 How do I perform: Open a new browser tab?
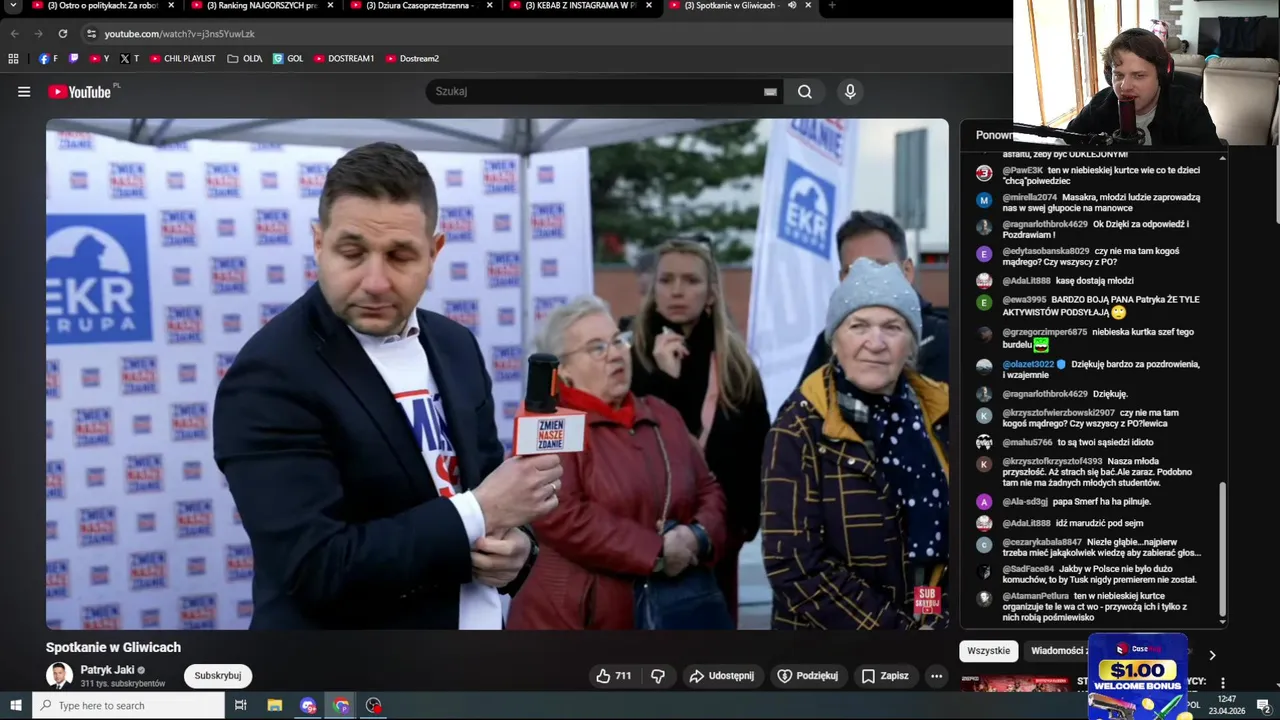[x=832, y=5]
